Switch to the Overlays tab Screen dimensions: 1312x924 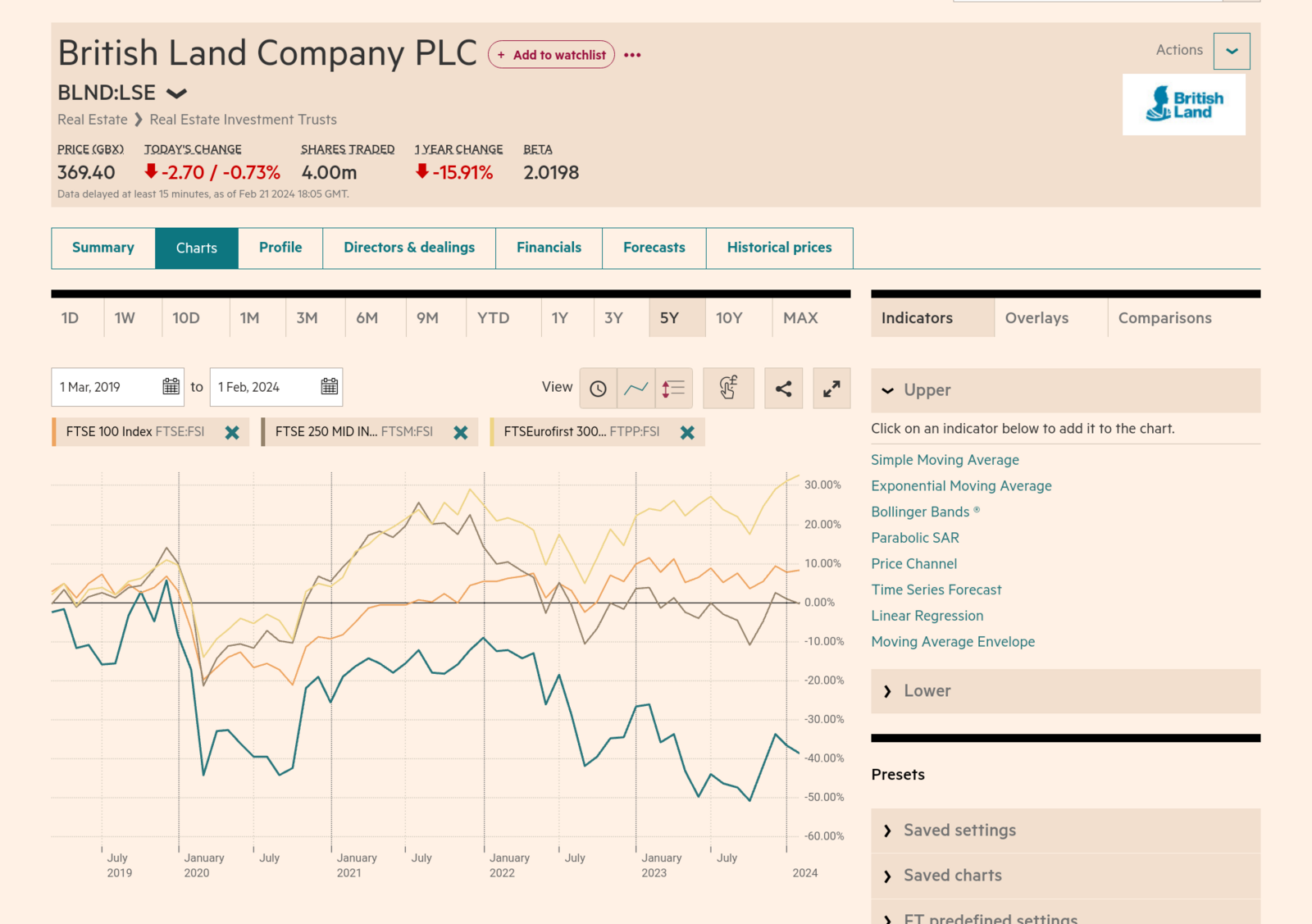click(x=1036, y=317)
